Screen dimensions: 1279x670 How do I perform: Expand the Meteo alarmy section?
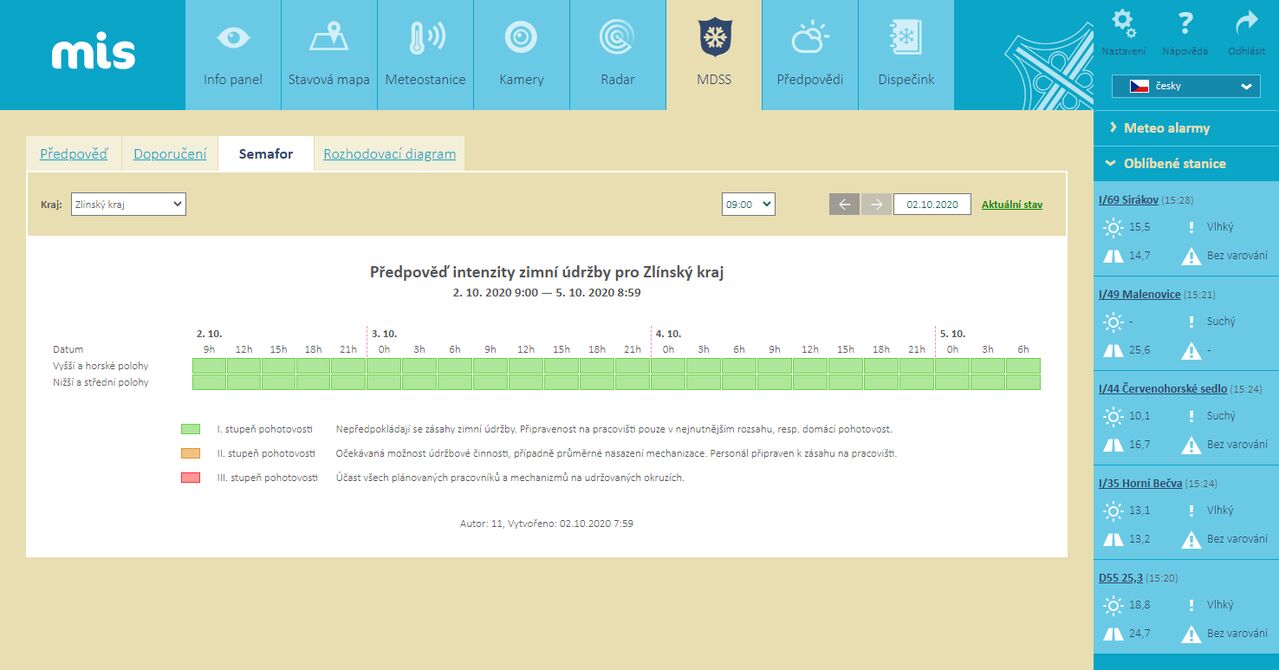click(1166, 128)
